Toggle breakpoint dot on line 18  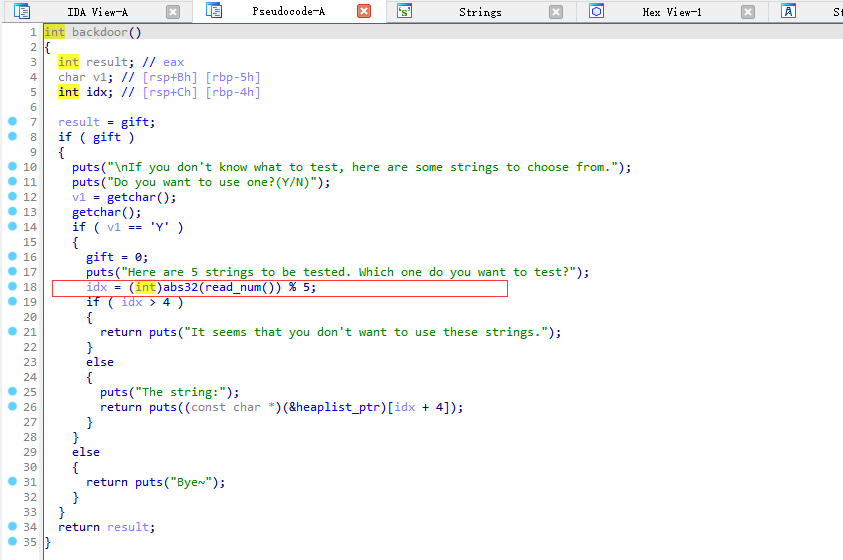pos(12,286)
